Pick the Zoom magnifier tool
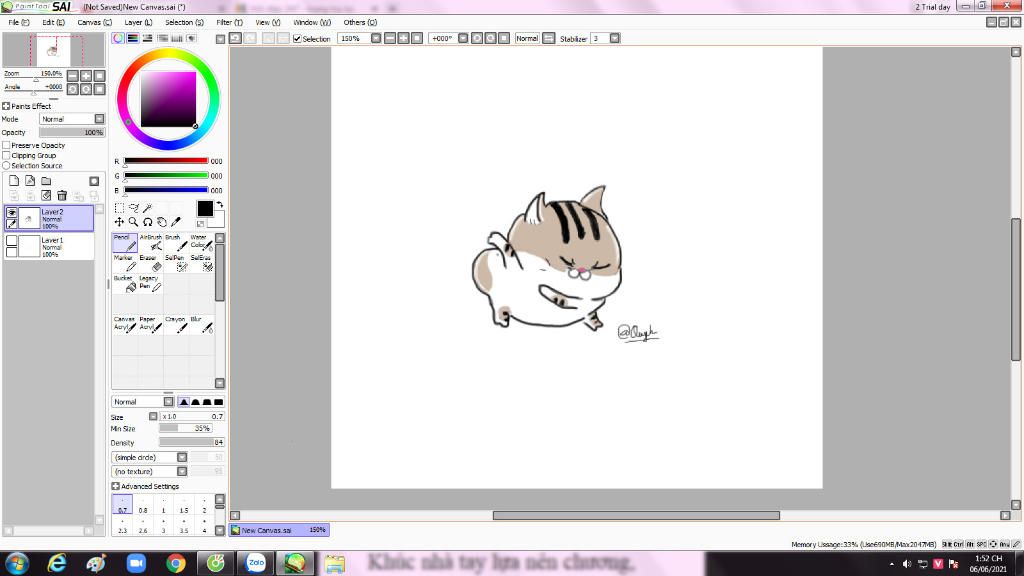This screenshot has width=1024, height=576. (133, 222)
